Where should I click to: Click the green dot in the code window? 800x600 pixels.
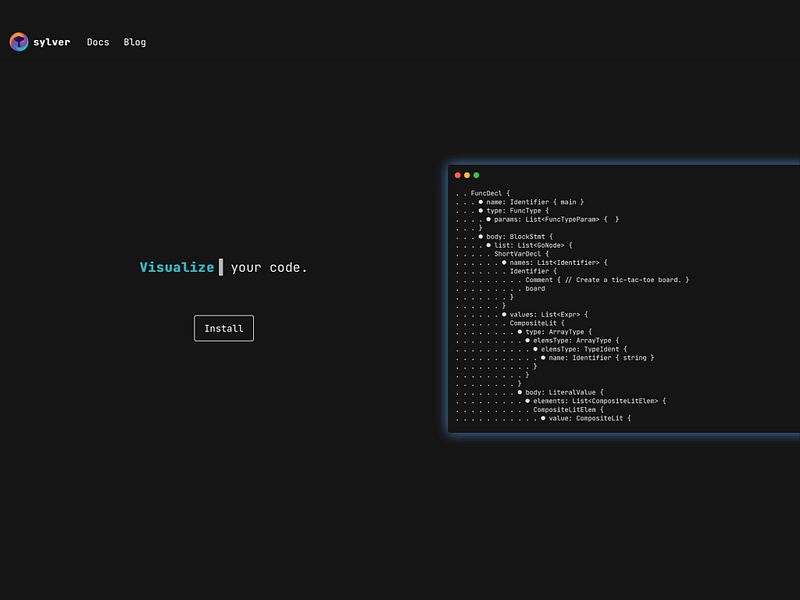pyautogui.click(x=476, y=175)
